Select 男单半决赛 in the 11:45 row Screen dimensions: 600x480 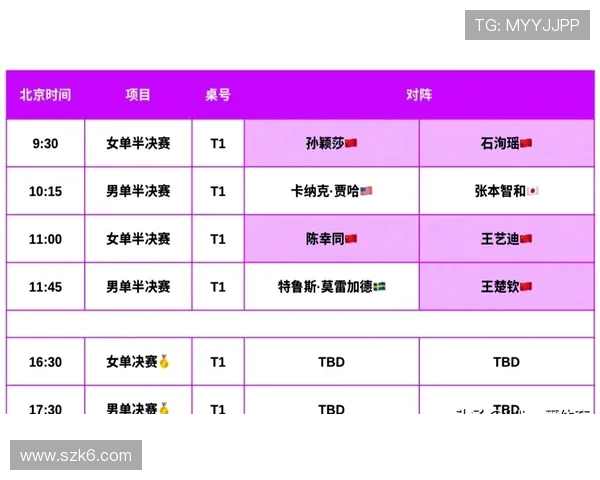[138, 287]
